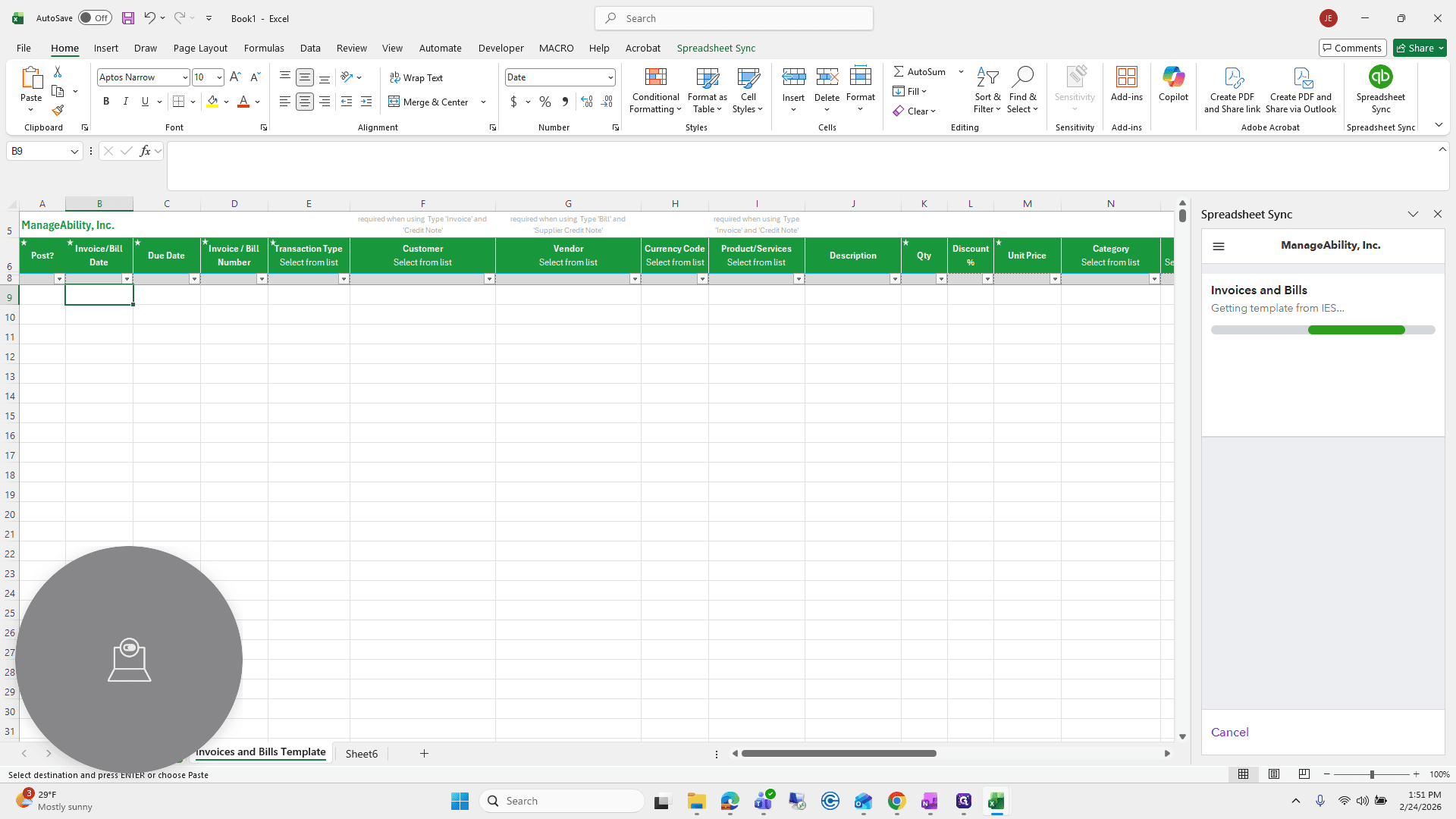
Task: Add a new sheet with plus button
Action: (424, 754)
